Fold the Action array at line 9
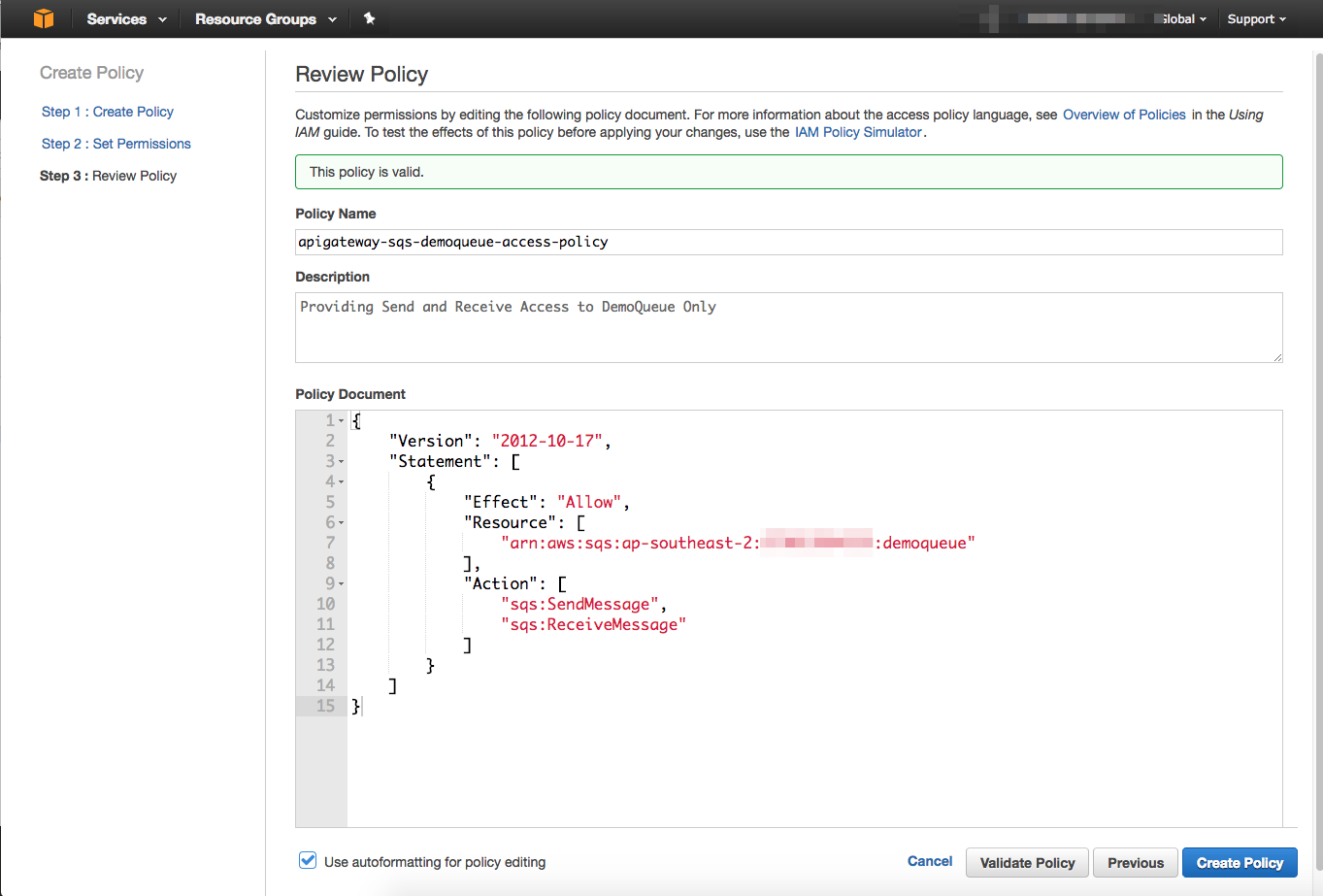Image resolution: width=1323 pixels, height=896 pixels. coord(342,584)
